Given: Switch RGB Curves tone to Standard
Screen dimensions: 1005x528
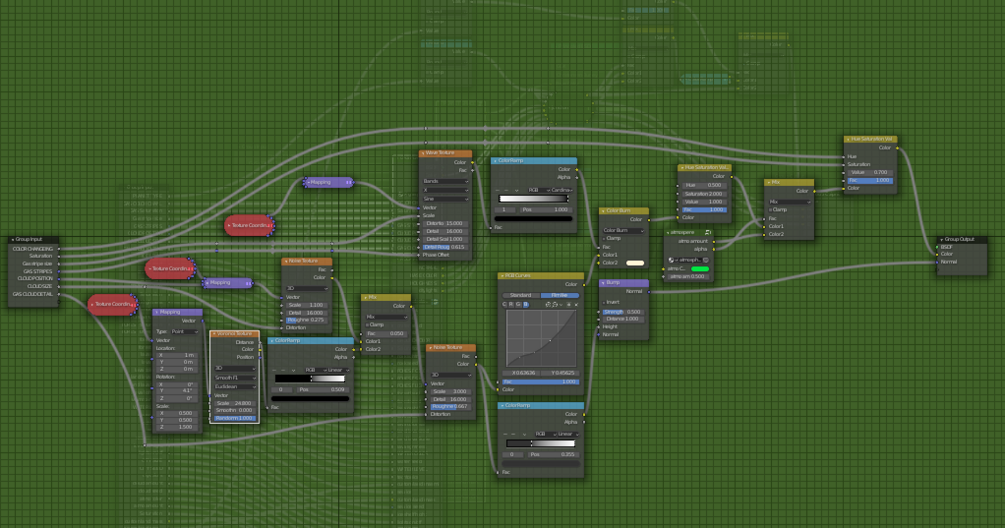Looking at the screenshot, I should tap(521, 295).
